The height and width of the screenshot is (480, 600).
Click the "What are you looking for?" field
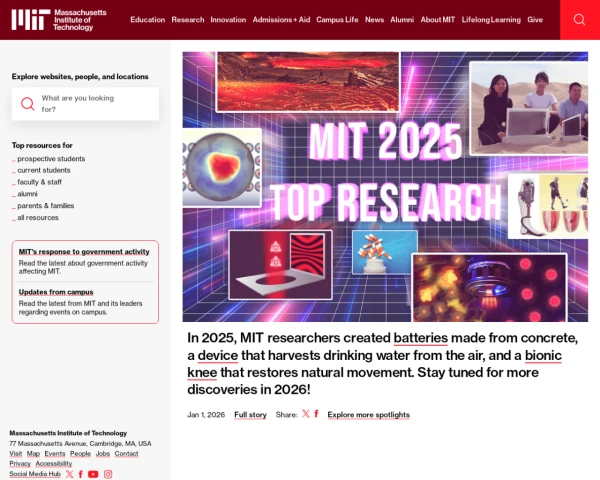point(95,103)
